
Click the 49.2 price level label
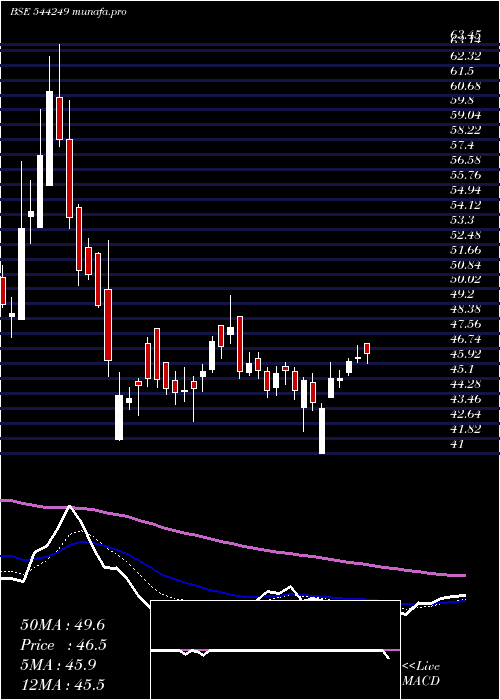click(x=462, y=294)
